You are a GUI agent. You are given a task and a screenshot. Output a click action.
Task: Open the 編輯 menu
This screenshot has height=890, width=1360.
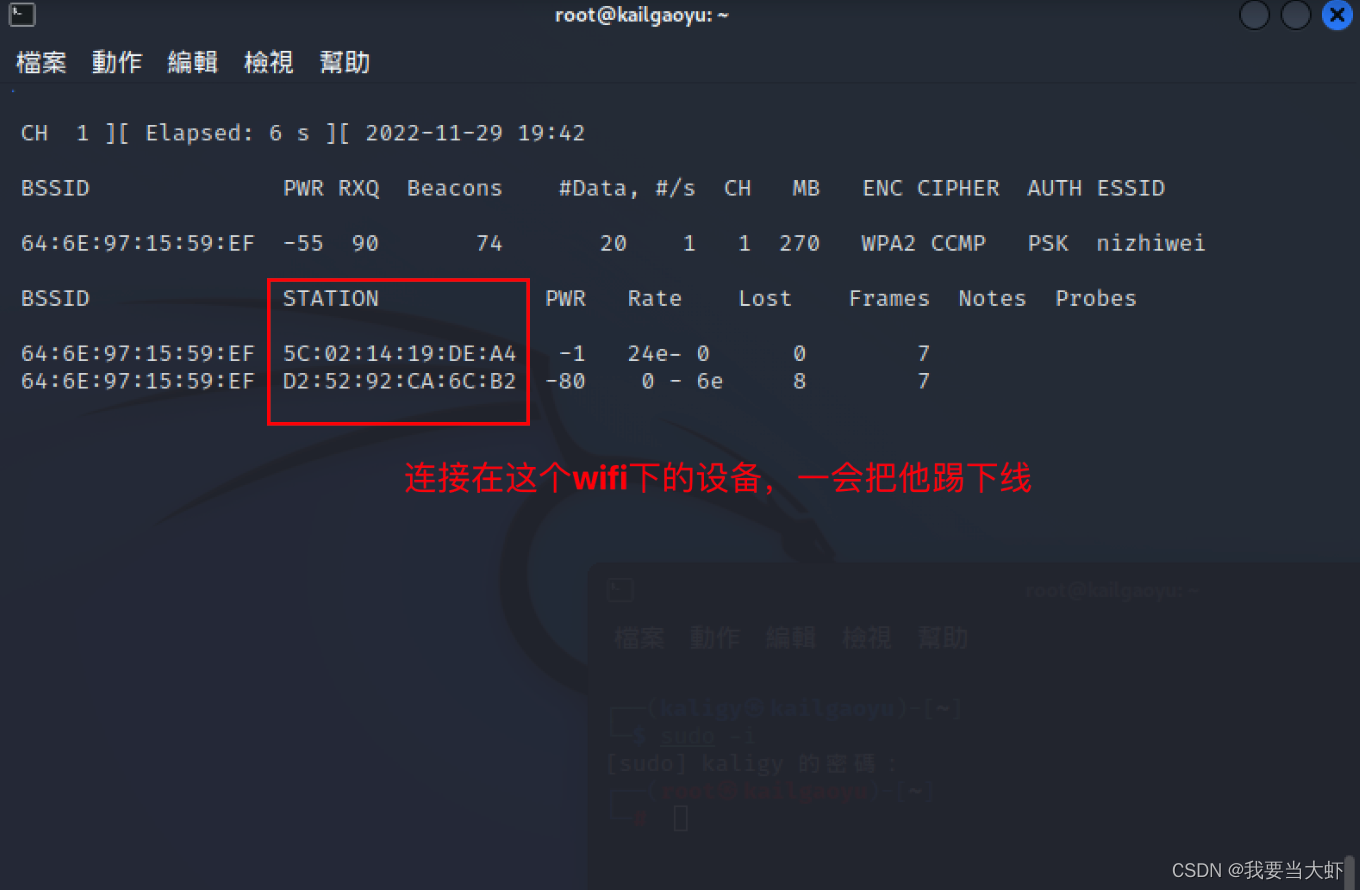(193, 63)
